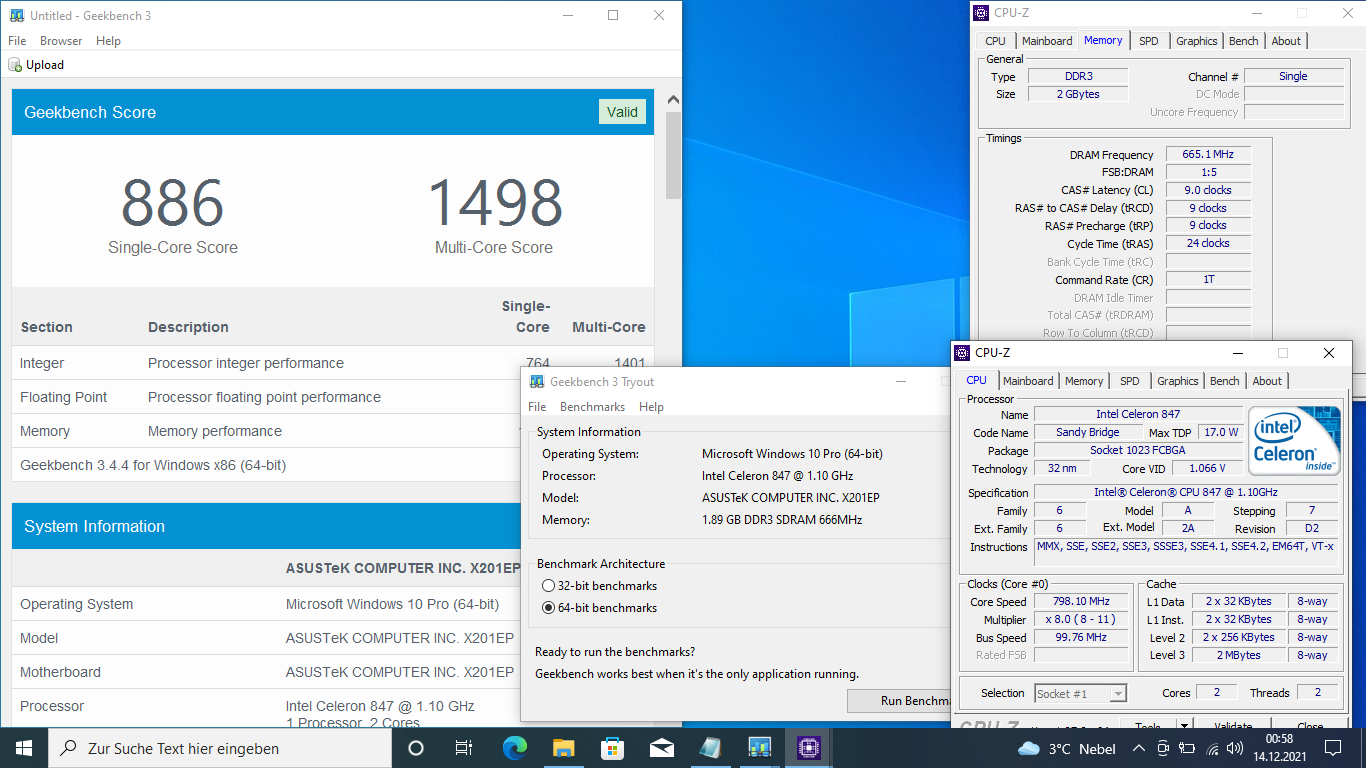Select CPU tab in the Memory CPU-Z window
This screenshot has height=768, width=1366.
coord(995,41)
